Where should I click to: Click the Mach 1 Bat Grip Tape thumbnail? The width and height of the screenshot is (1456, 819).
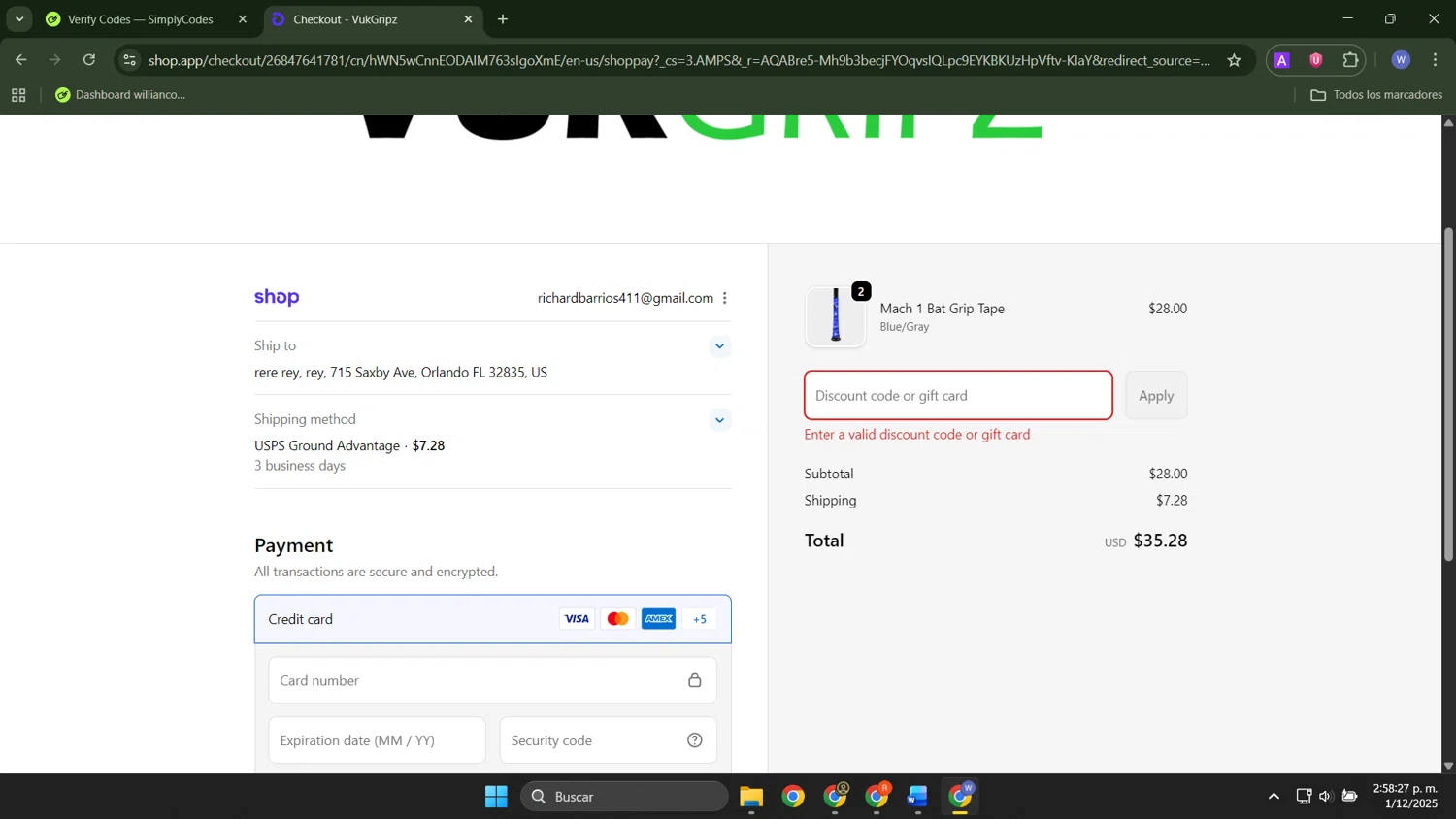[835, 316]
